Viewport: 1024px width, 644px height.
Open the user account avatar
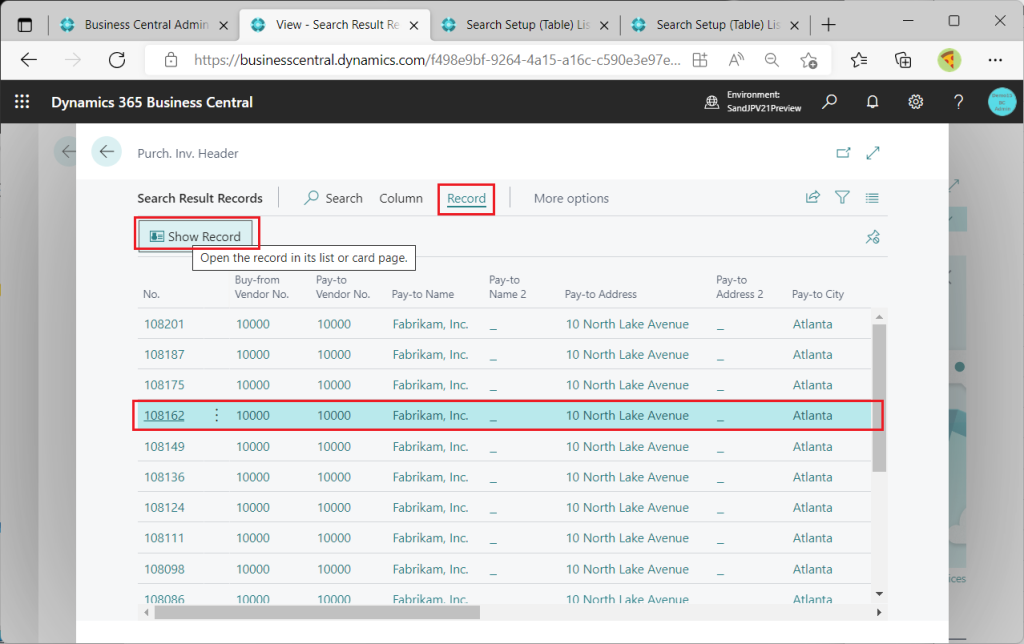(1002, 102)
